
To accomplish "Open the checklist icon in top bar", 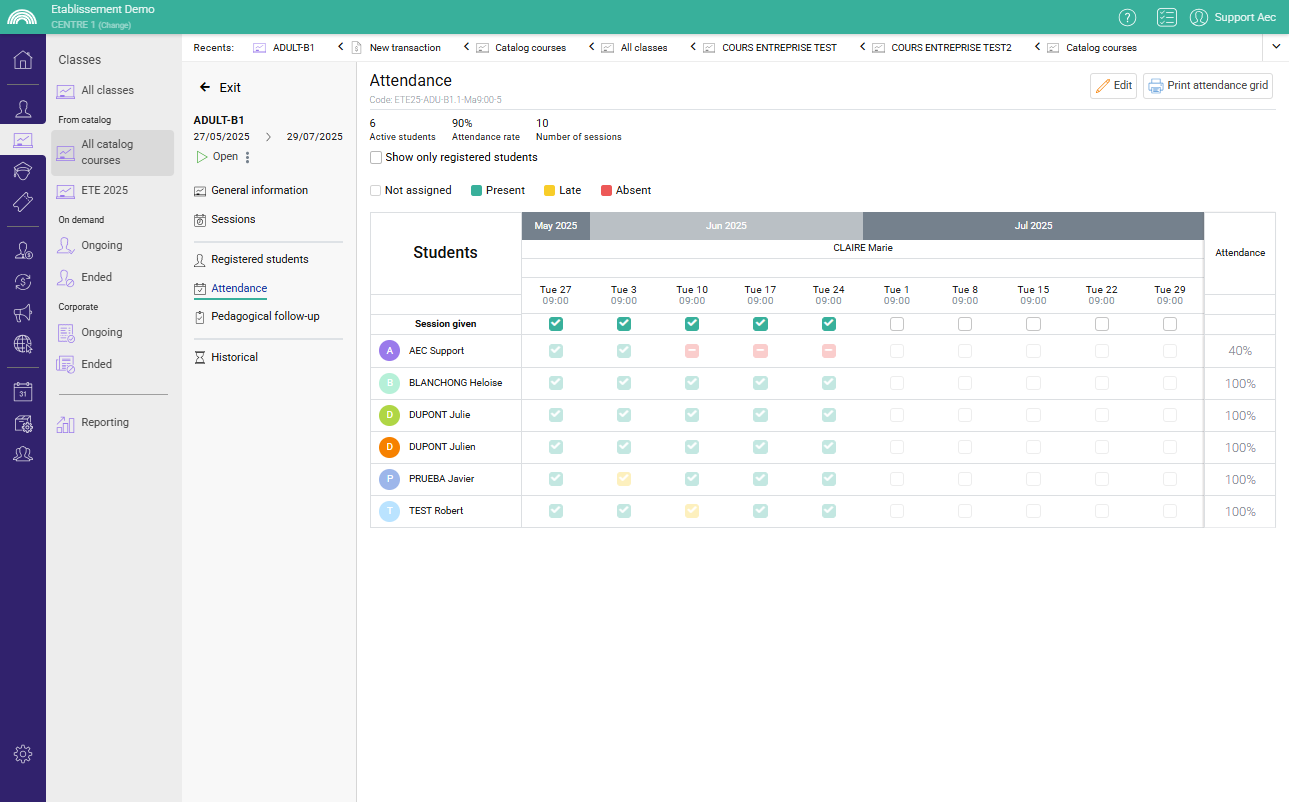I will pyautogui.click(x=1166, y=17).
